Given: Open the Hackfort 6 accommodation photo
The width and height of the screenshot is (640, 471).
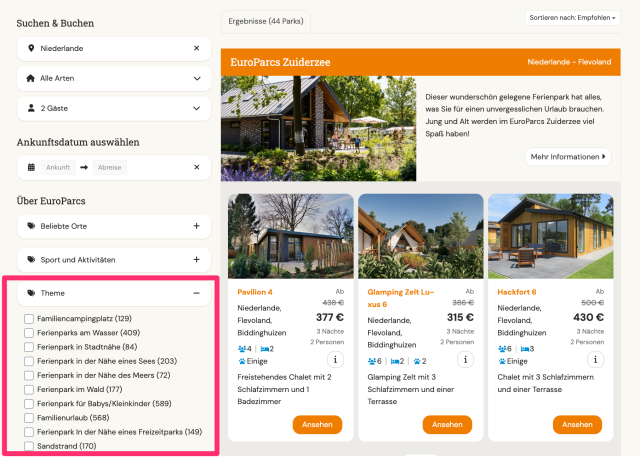Looking at the screenshot, I should click(x=551, y=236).
